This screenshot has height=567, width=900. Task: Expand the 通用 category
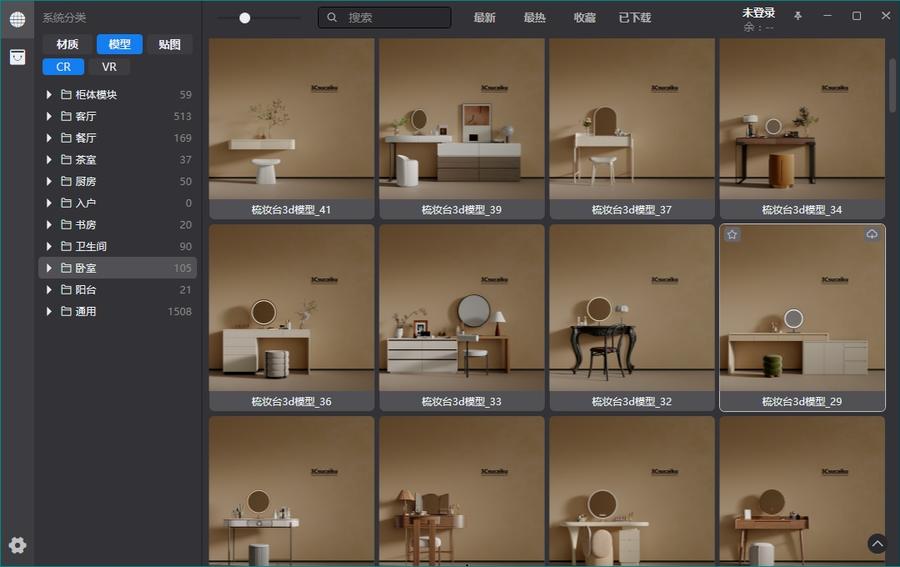coord(49,312)
